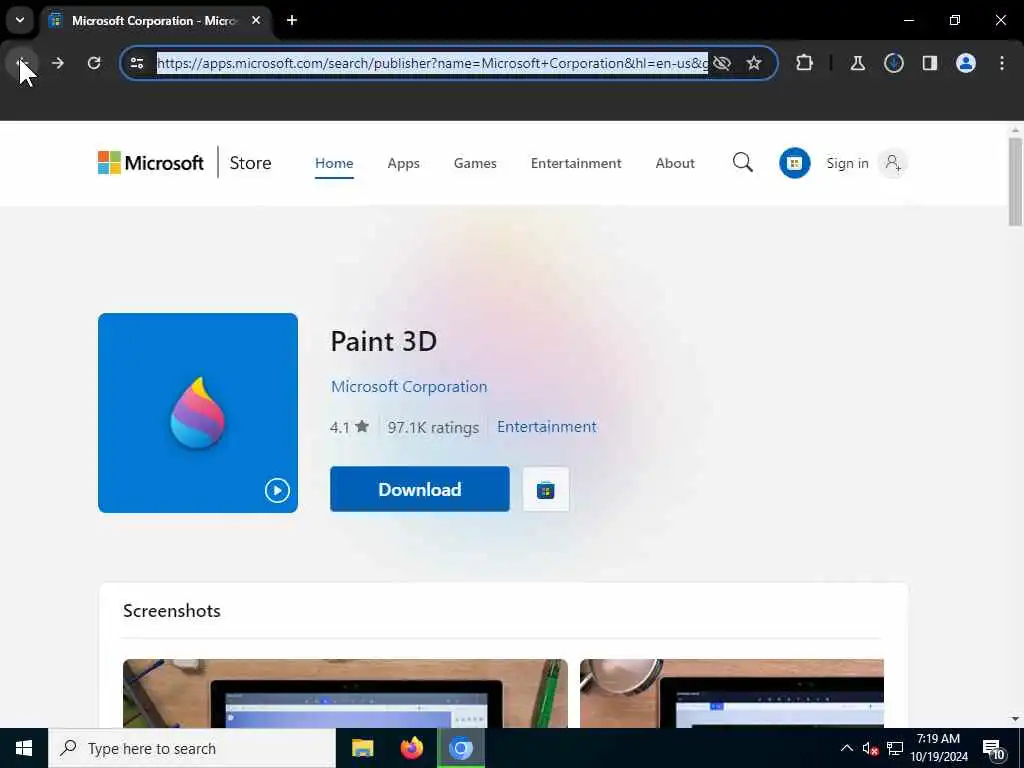View site information icon in address bar

tap(137, 63)
